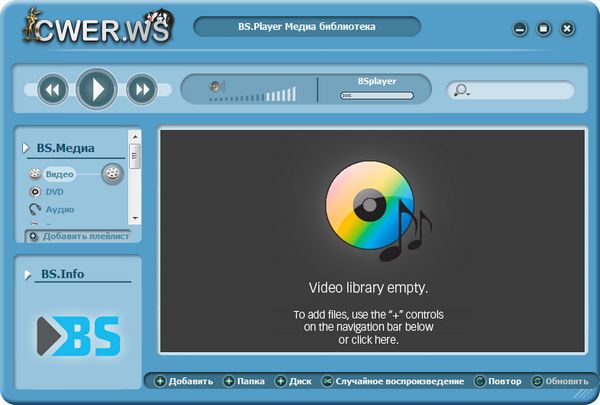Collapse the BS.Медиа panel arrow
The image size is (600, 405).
tap(26, 148)
